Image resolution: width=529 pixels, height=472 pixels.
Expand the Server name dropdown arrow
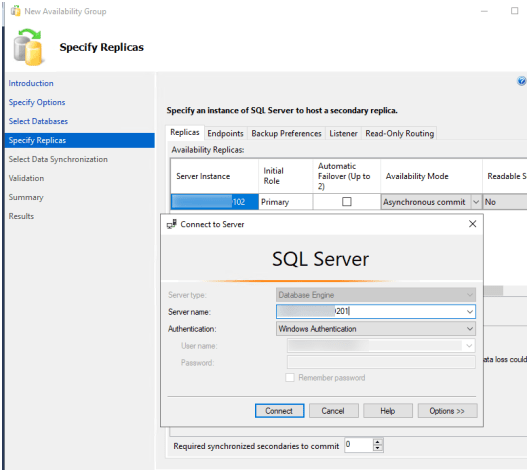coord(470,312)
